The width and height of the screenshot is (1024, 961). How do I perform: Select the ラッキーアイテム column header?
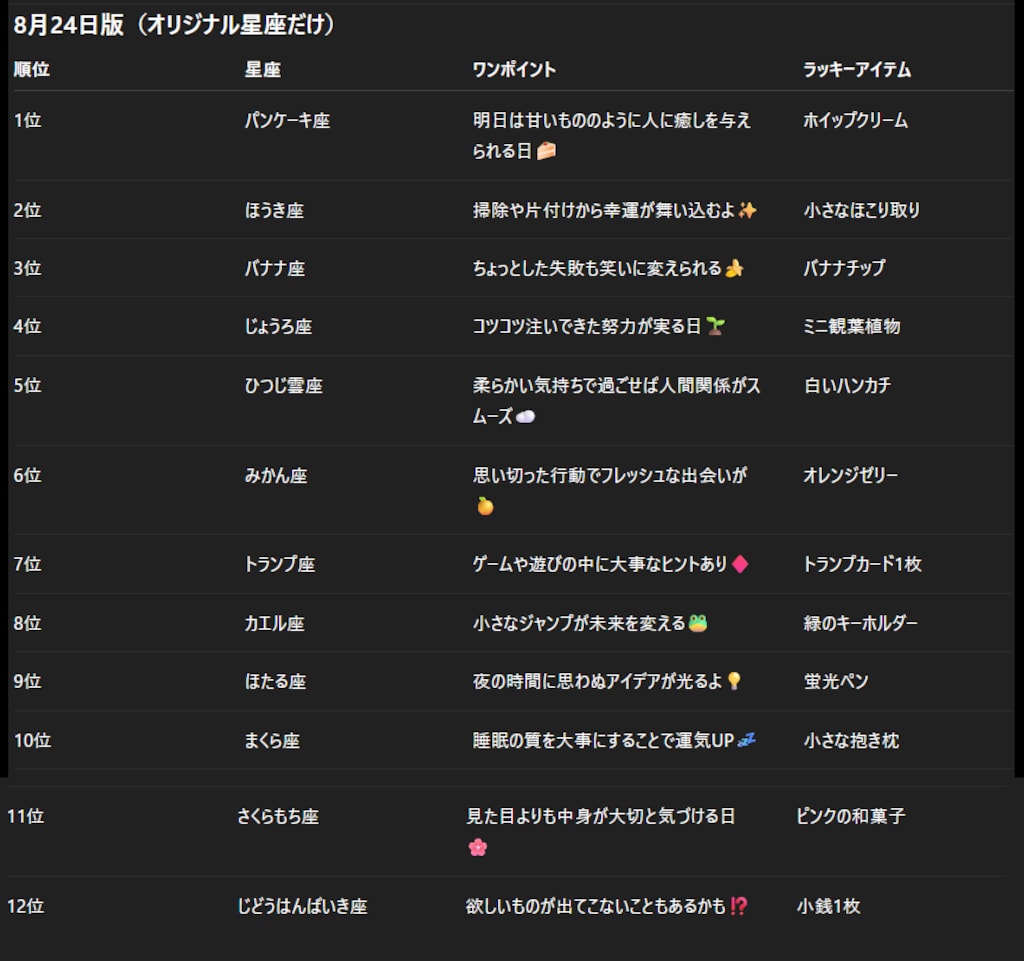[x=857, y=69]
